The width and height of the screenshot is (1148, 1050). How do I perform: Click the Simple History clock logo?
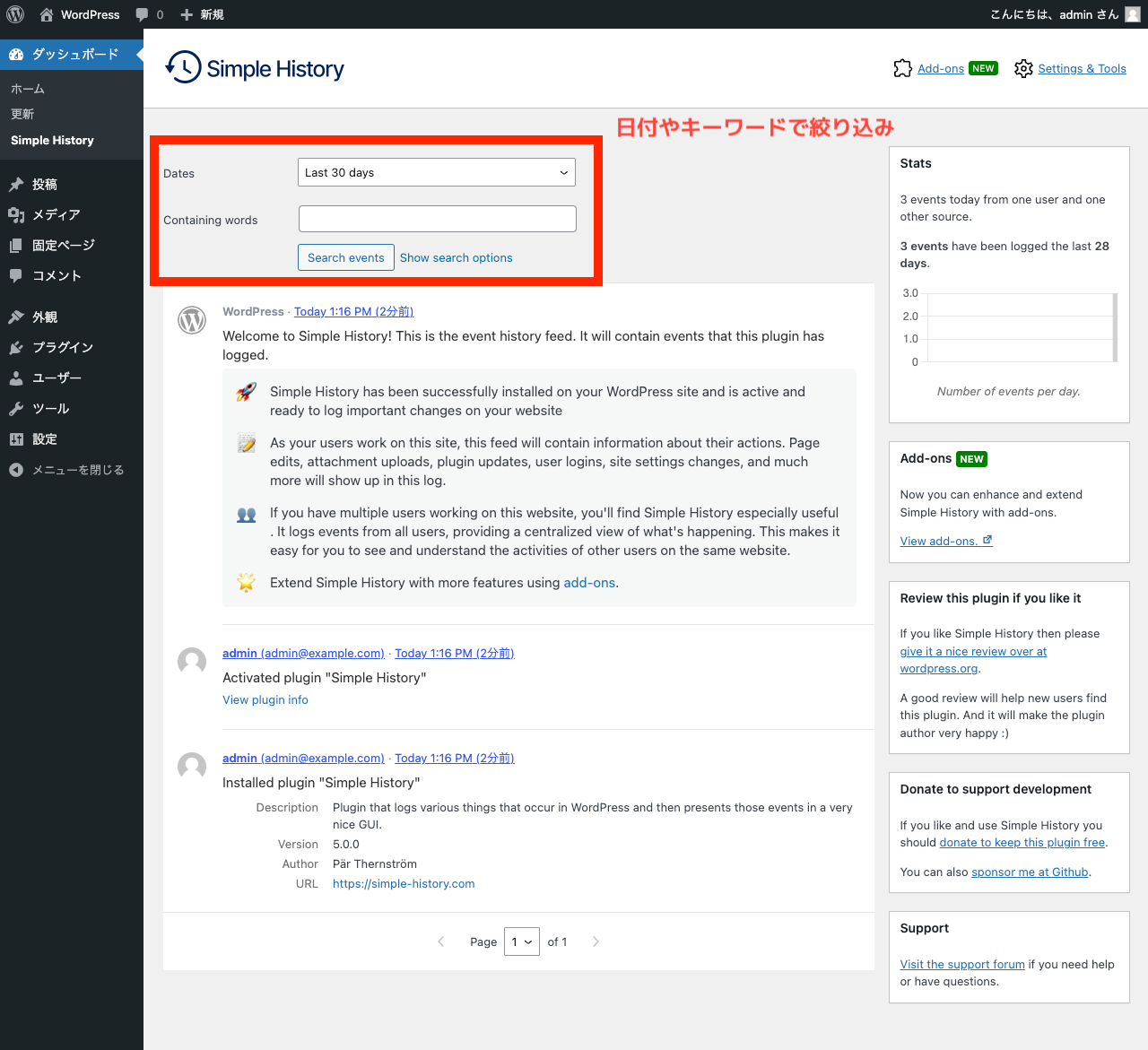184,67
